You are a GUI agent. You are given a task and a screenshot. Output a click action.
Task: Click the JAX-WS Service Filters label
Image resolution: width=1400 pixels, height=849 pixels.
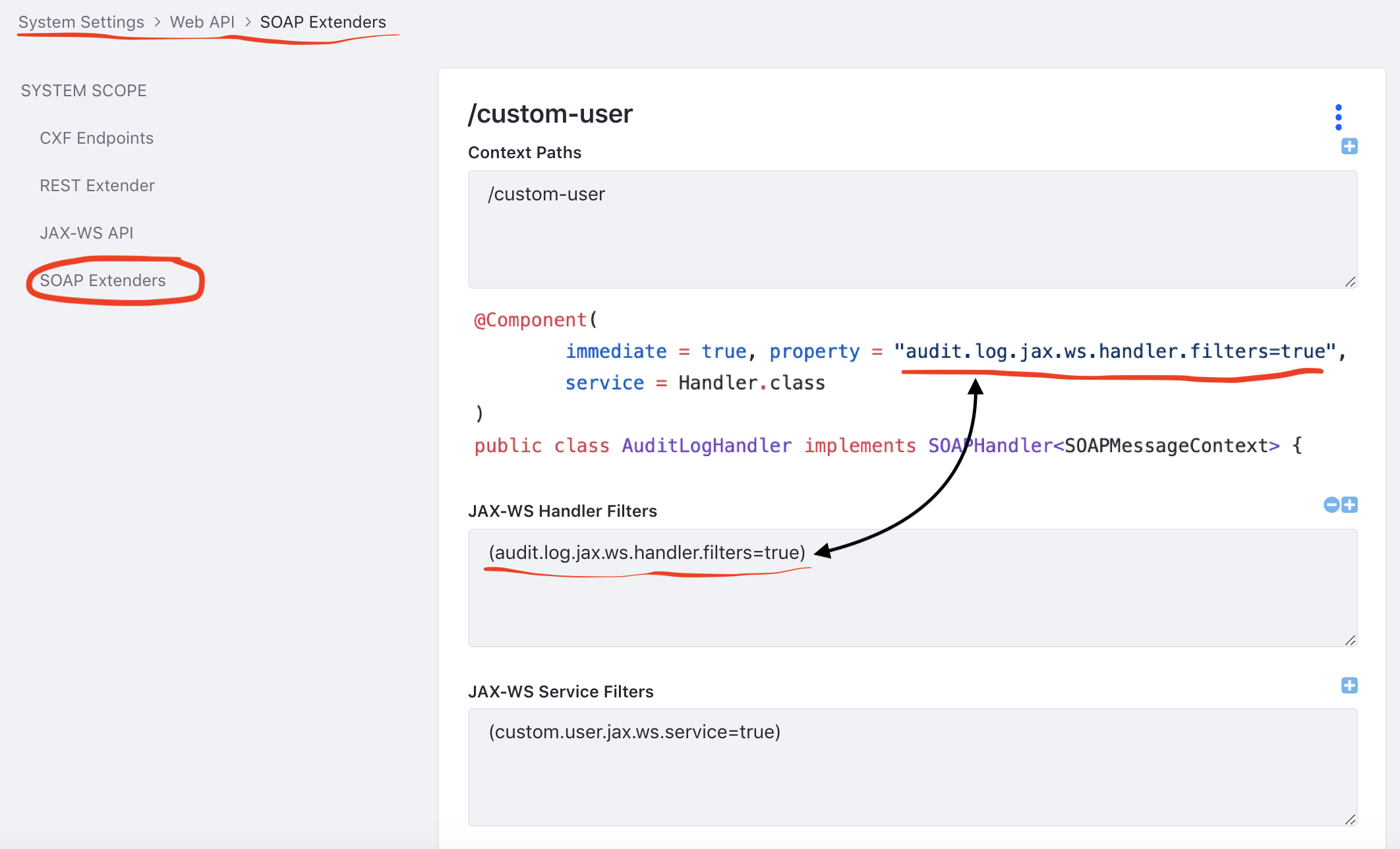(561, 691)
